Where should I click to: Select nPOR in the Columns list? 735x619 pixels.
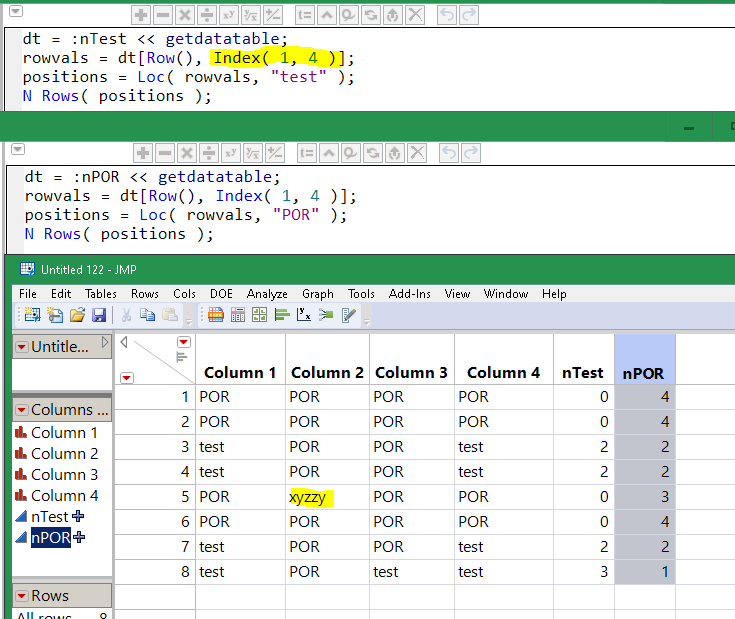click(52, 538)
